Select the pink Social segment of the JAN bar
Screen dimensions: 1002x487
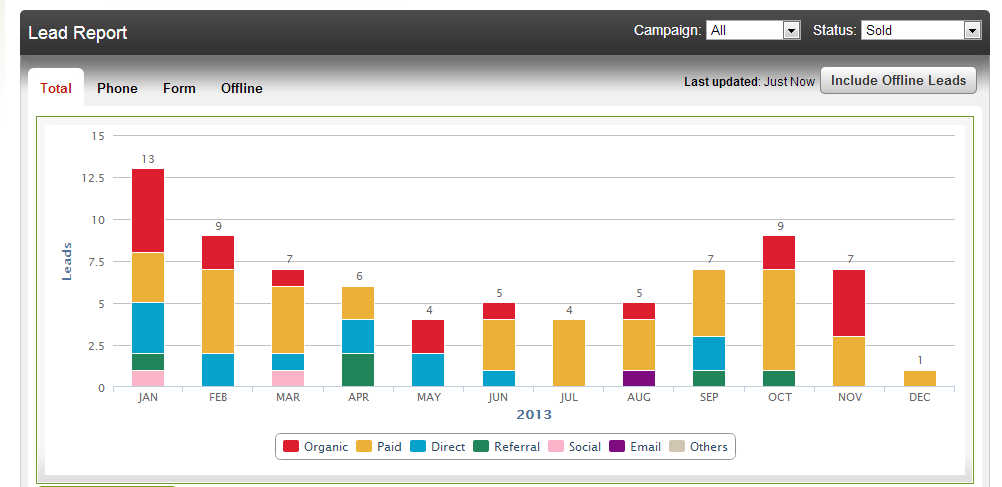point(148,378)
